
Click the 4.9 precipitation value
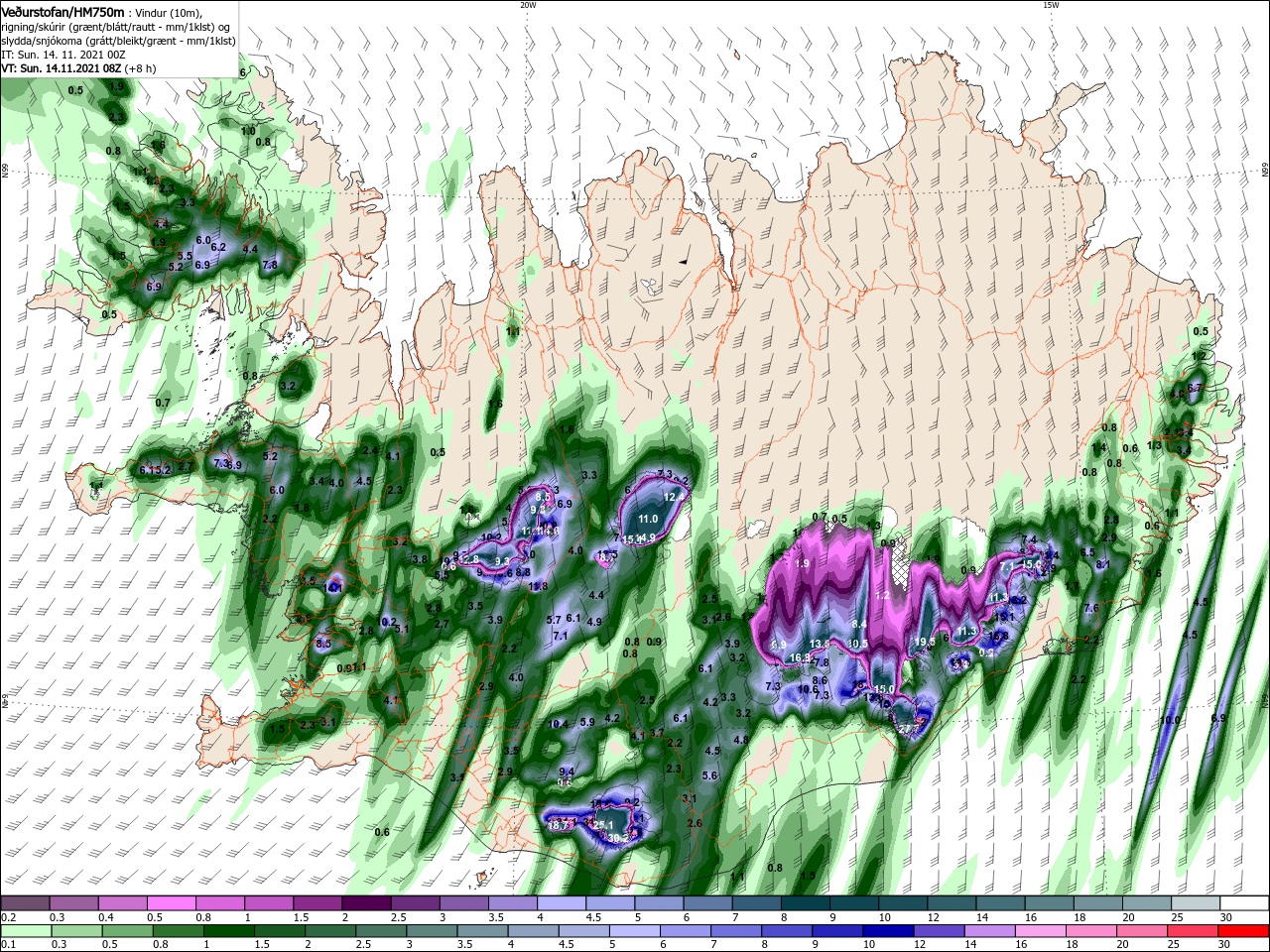coord(594,622)
